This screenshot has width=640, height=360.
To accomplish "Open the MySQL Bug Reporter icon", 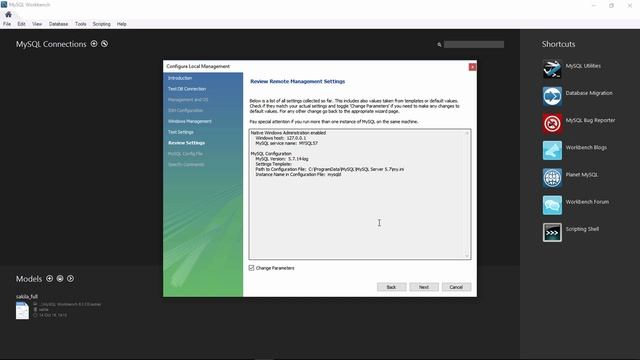I will 552,123.
